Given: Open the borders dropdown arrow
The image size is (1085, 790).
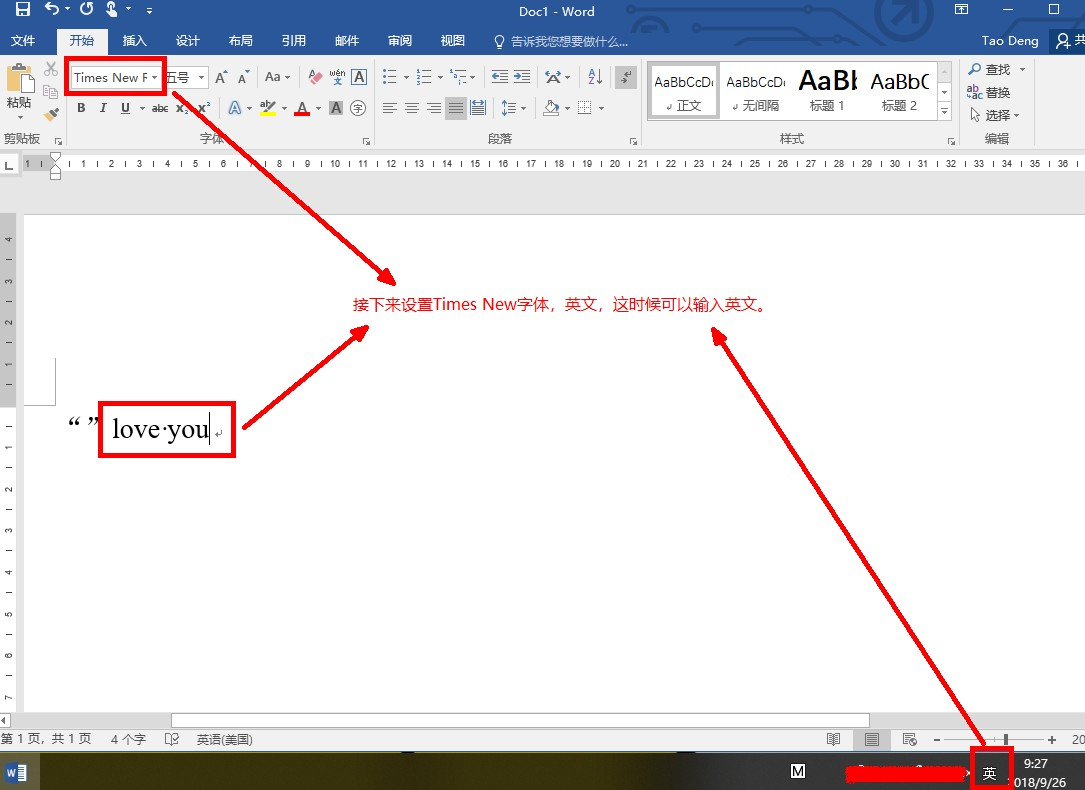Looking at the screenshot, I should click(x=601, y=109).
